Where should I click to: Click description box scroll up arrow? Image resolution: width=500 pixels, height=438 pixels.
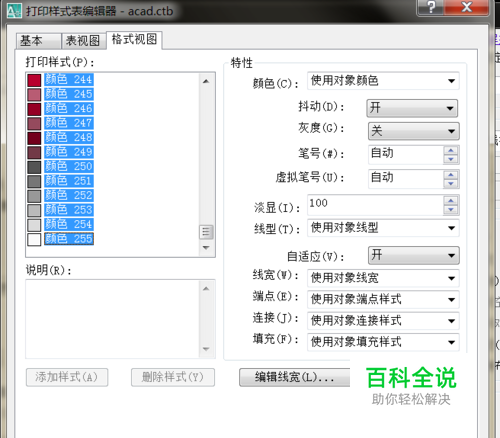point(206,289)
